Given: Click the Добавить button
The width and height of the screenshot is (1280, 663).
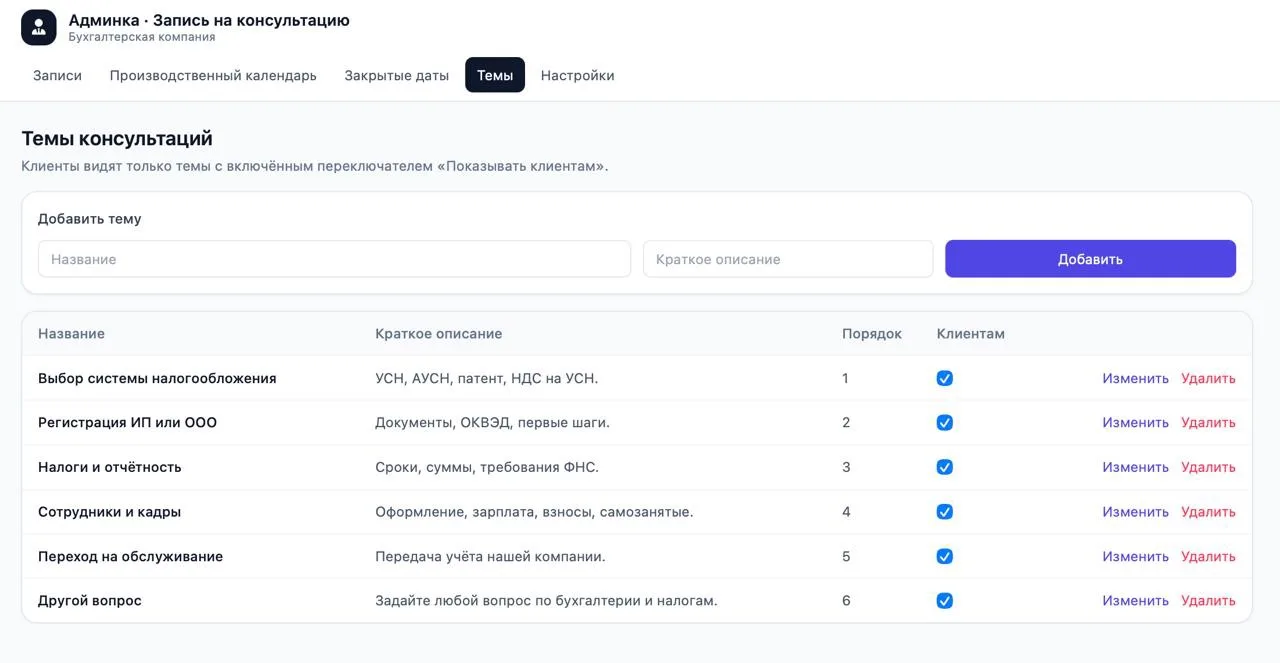Looking at the screenshot, I should click(1090, 259).
